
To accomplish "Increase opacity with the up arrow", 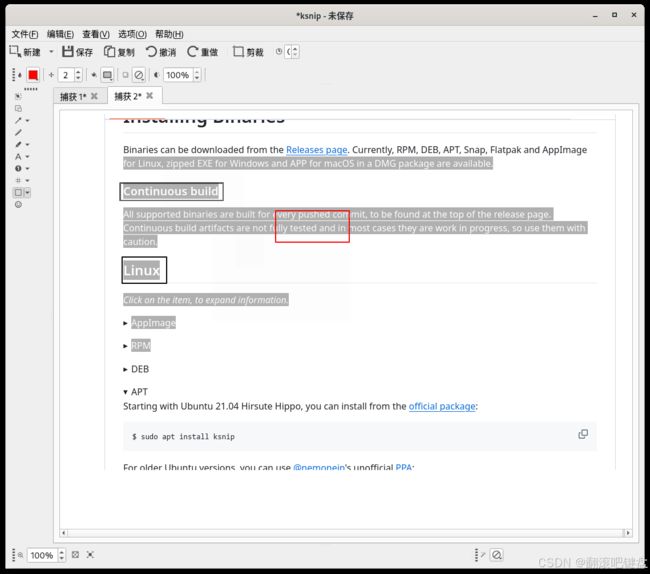I will coord(197,72).
